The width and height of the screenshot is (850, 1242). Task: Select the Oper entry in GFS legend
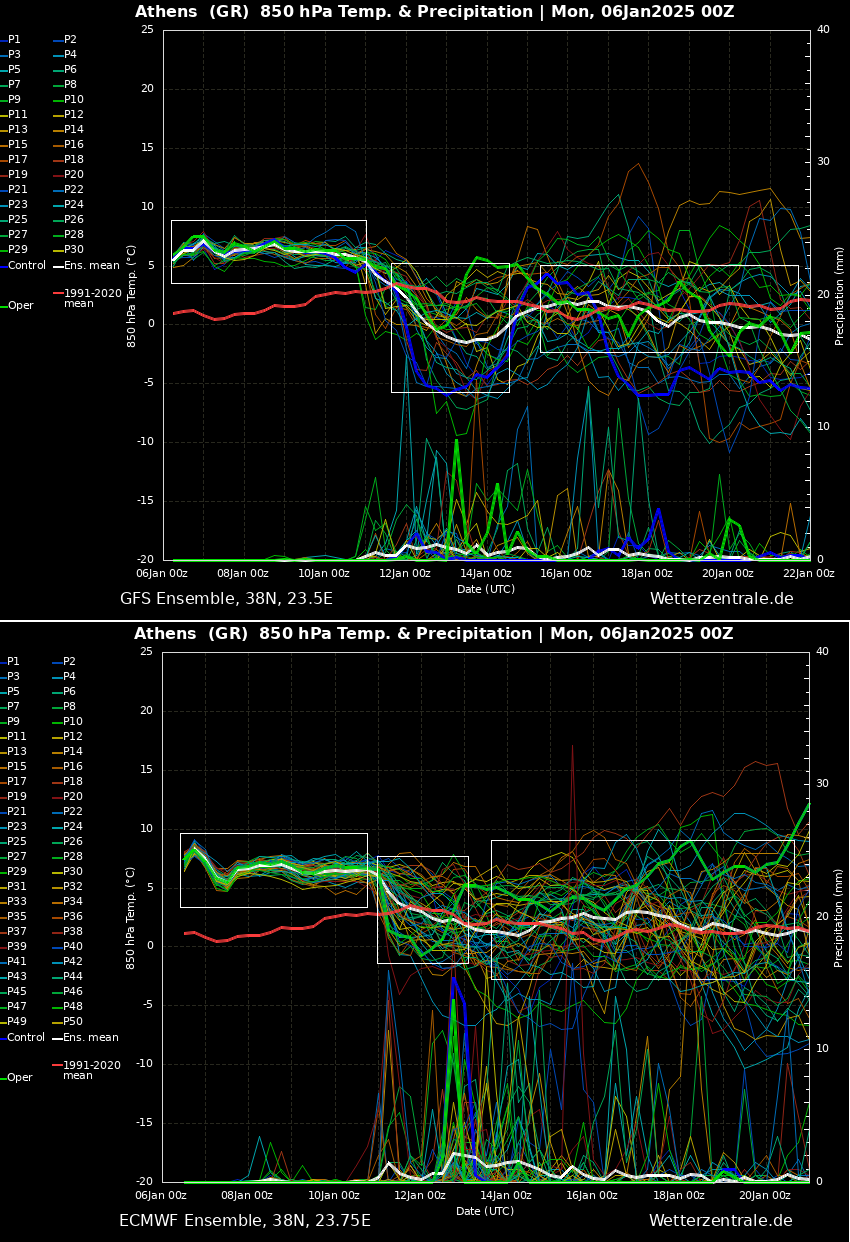(20, 306)
